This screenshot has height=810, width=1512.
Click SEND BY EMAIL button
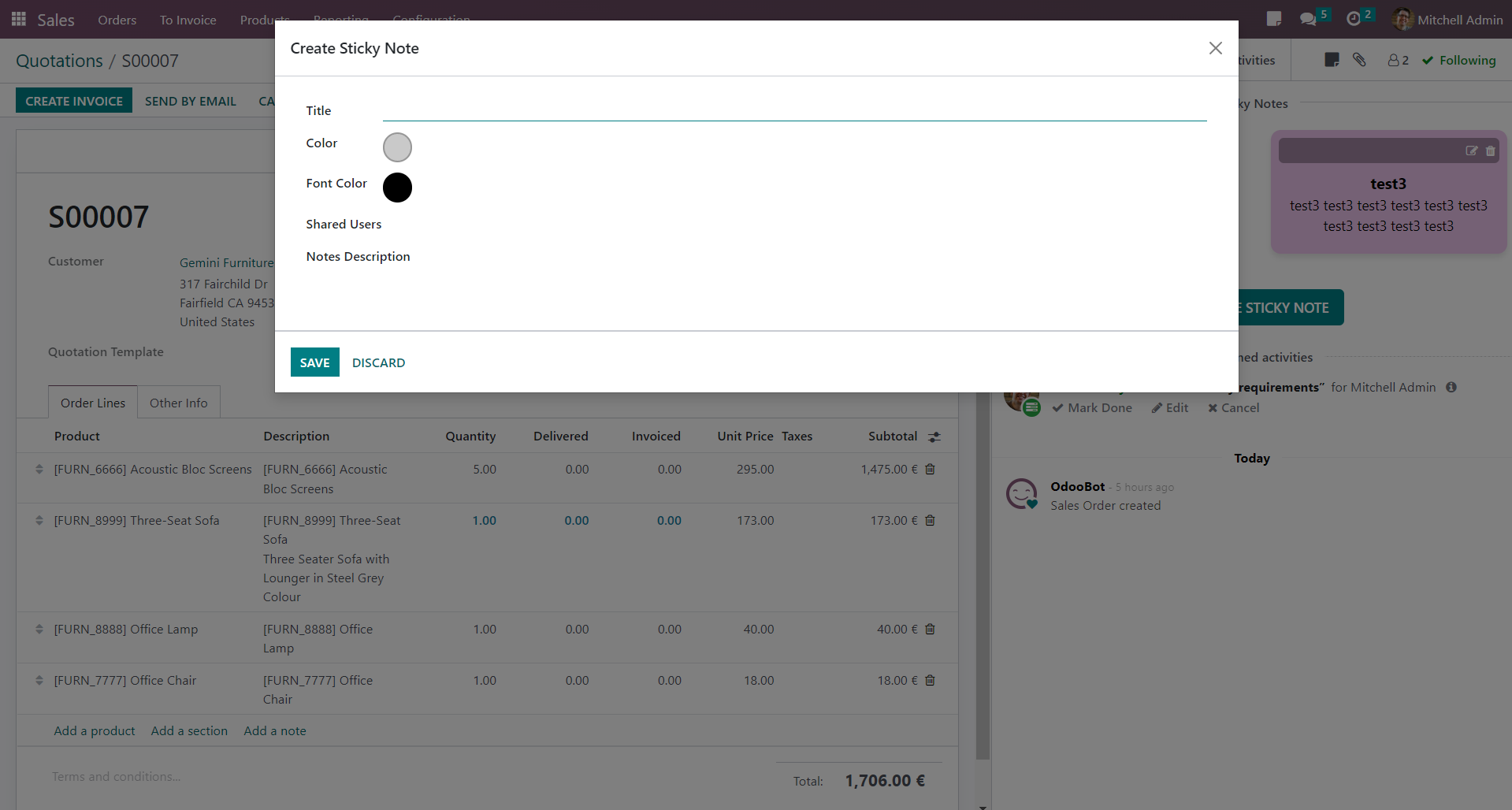(x=191, y=101)
